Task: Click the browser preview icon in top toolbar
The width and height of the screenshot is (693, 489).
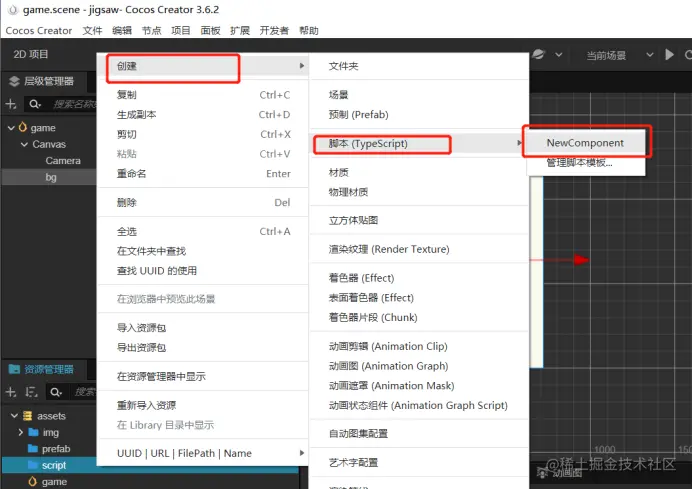Action: tap(538, 54)
